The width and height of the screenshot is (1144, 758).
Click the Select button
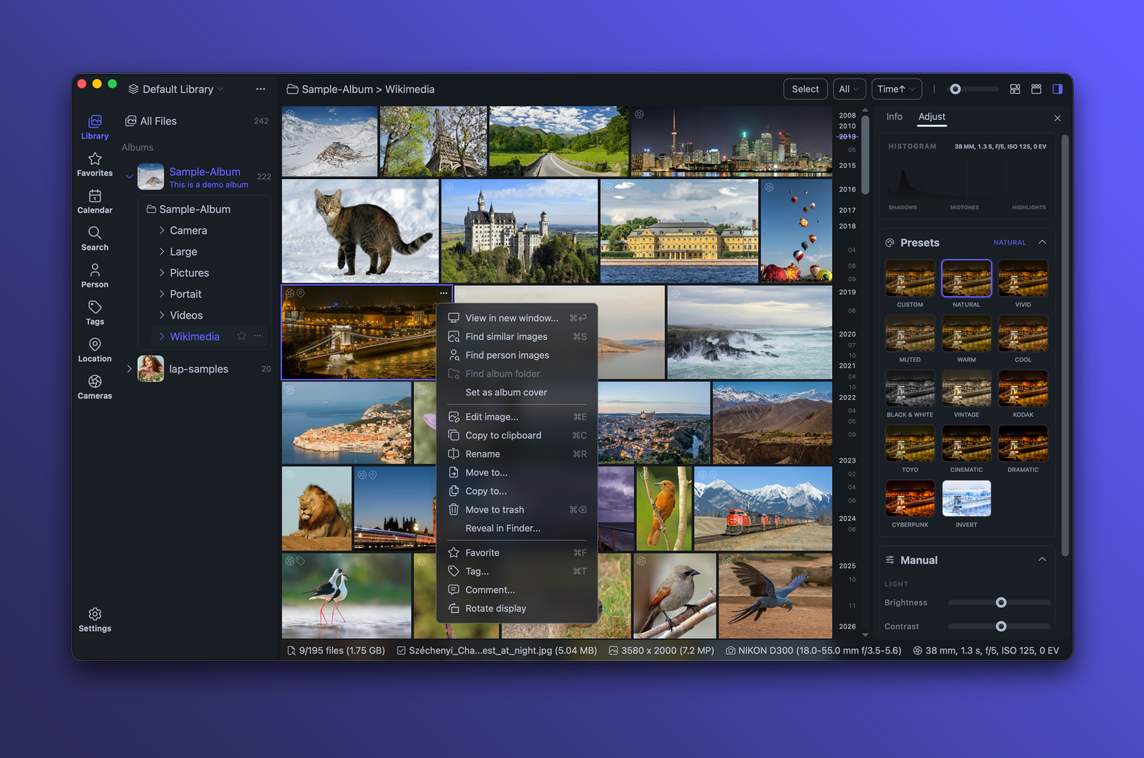point(805,89)
